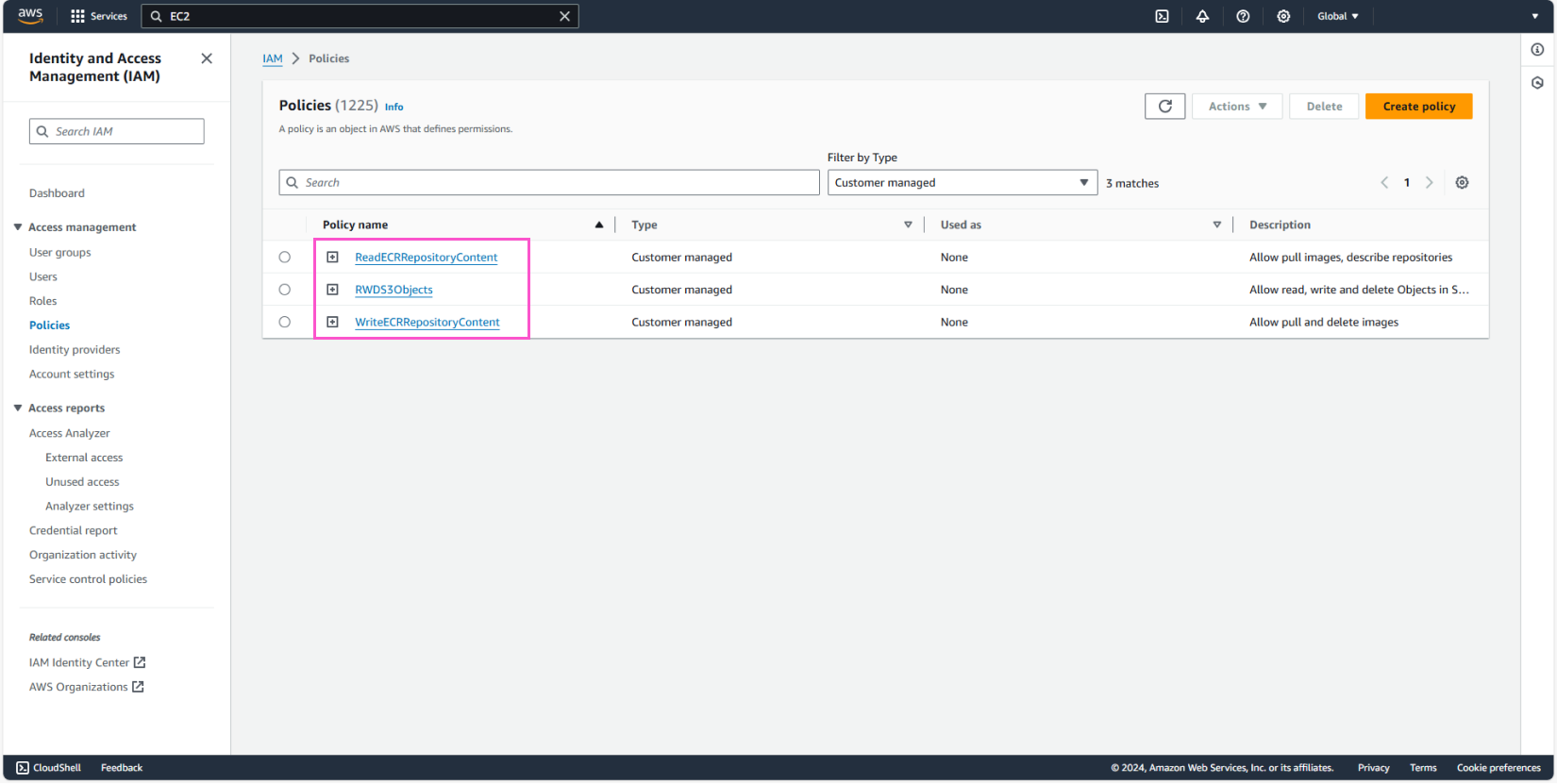The width and height of the screenshot is (1557, 784).
Task: Open Unused access in sidebar
Action: [82, 482]
